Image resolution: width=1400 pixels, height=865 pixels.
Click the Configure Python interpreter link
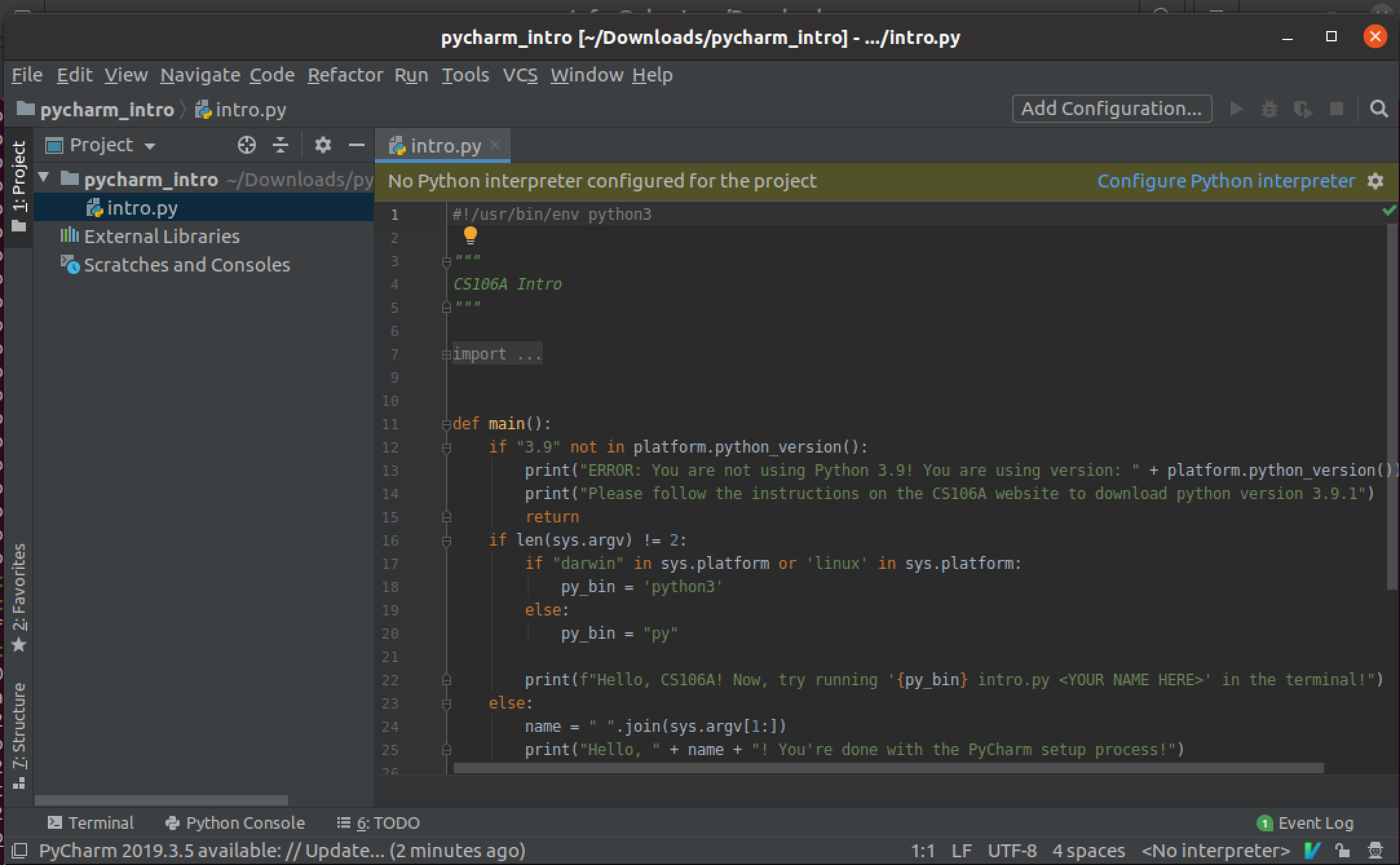(x=1226, y=180)
